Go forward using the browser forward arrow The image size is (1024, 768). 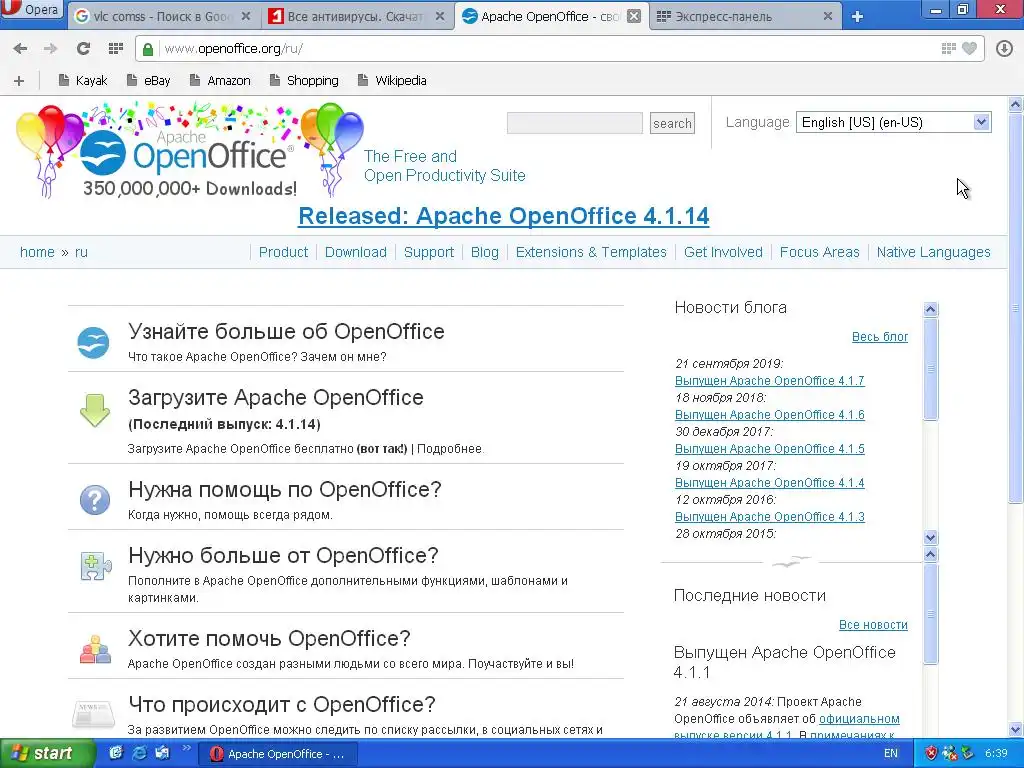point(50,48)
